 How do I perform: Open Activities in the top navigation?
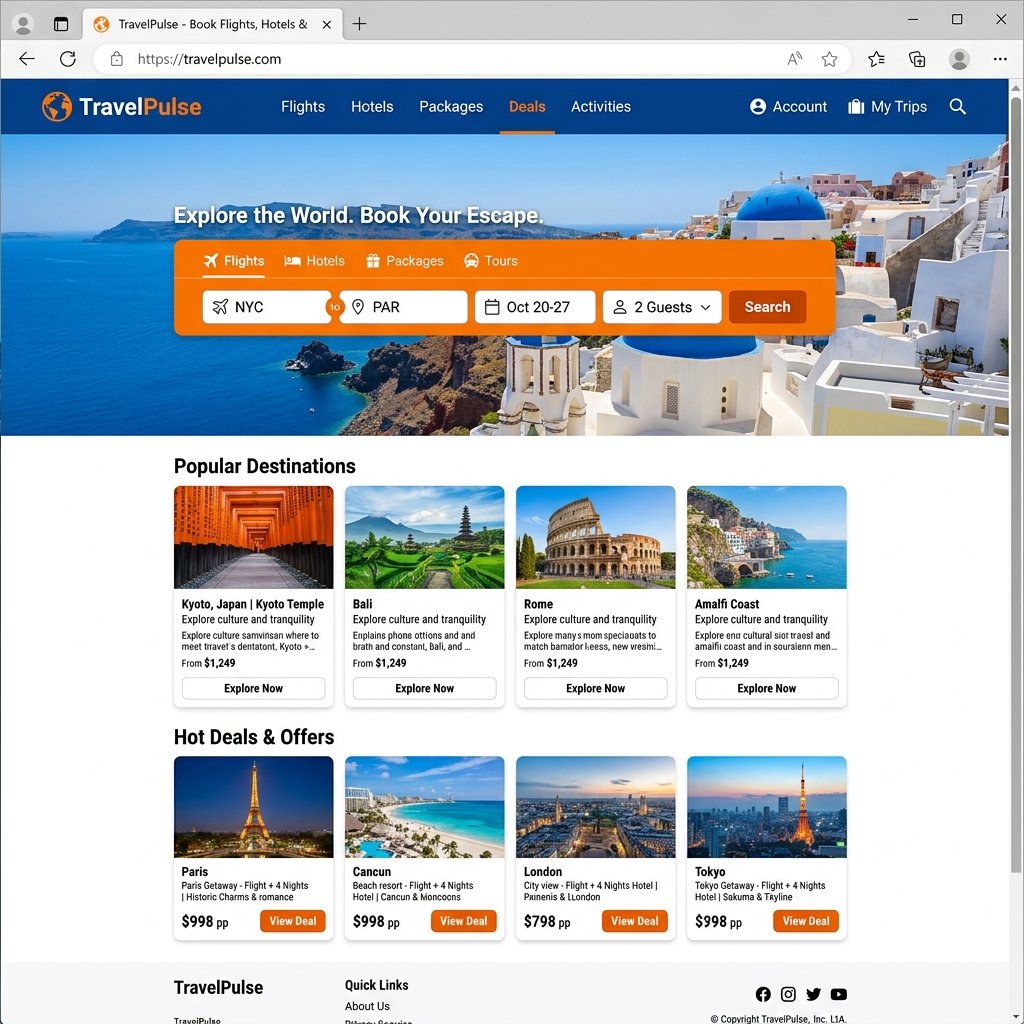coord(601,106)
